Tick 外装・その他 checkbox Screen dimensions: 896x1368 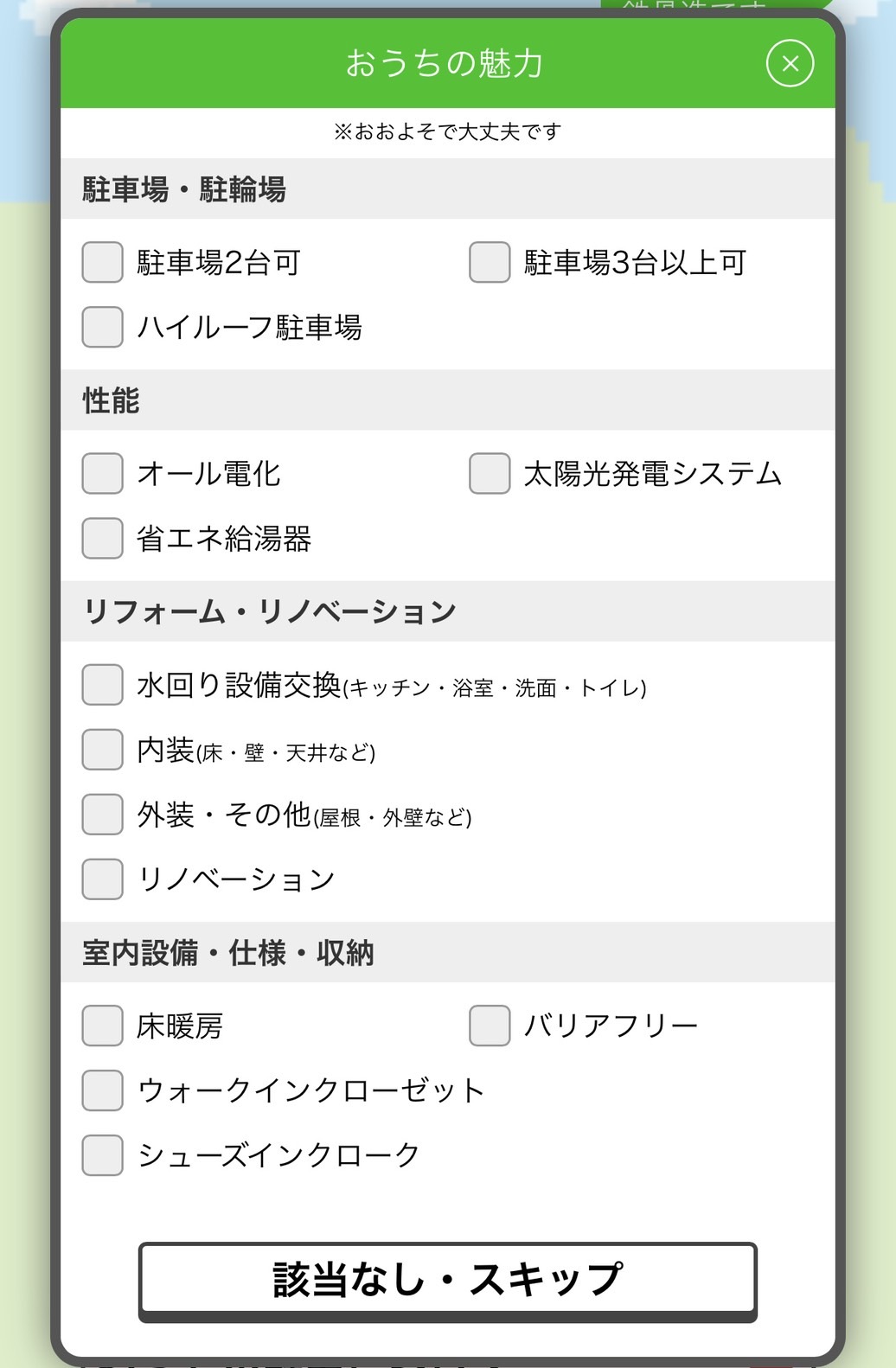click(x=102, y=814)
